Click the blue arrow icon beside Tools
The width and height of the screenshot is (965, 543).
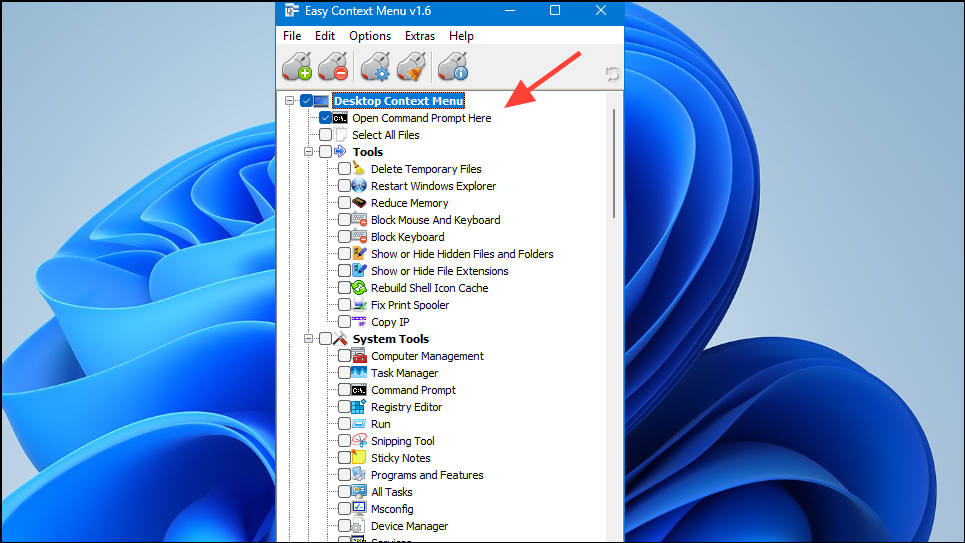tap(340, 151)
